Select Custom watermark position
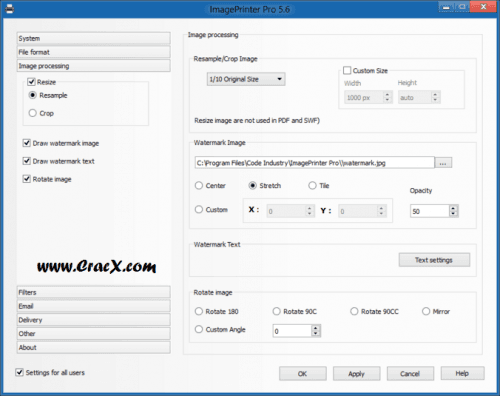500x396 pixels. (x=199, y=209)
